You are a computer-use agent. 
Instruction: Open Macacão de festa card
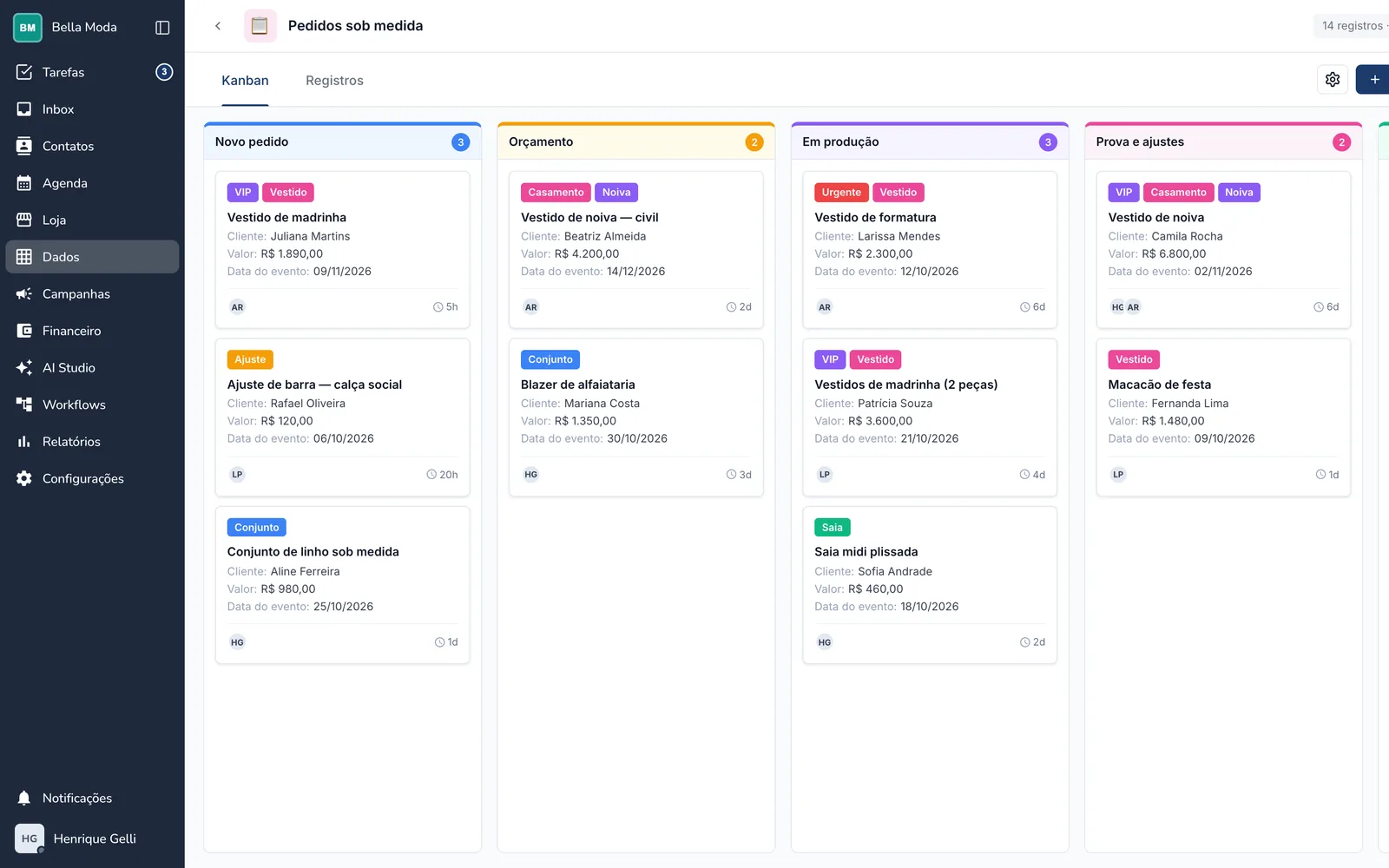click(x=1223, y=418)
